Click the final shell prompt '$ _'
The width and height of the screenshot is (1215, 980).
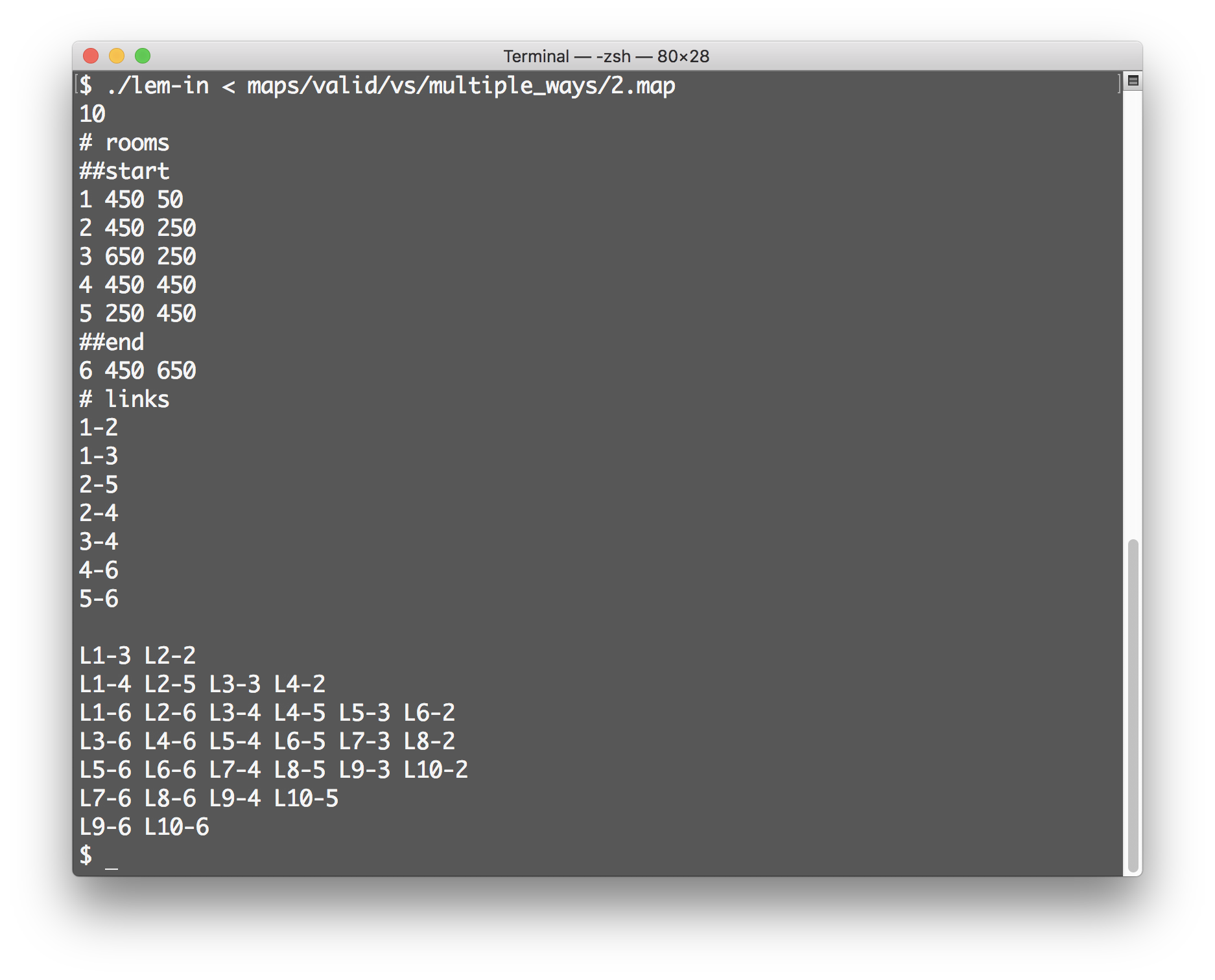point(99,856)
